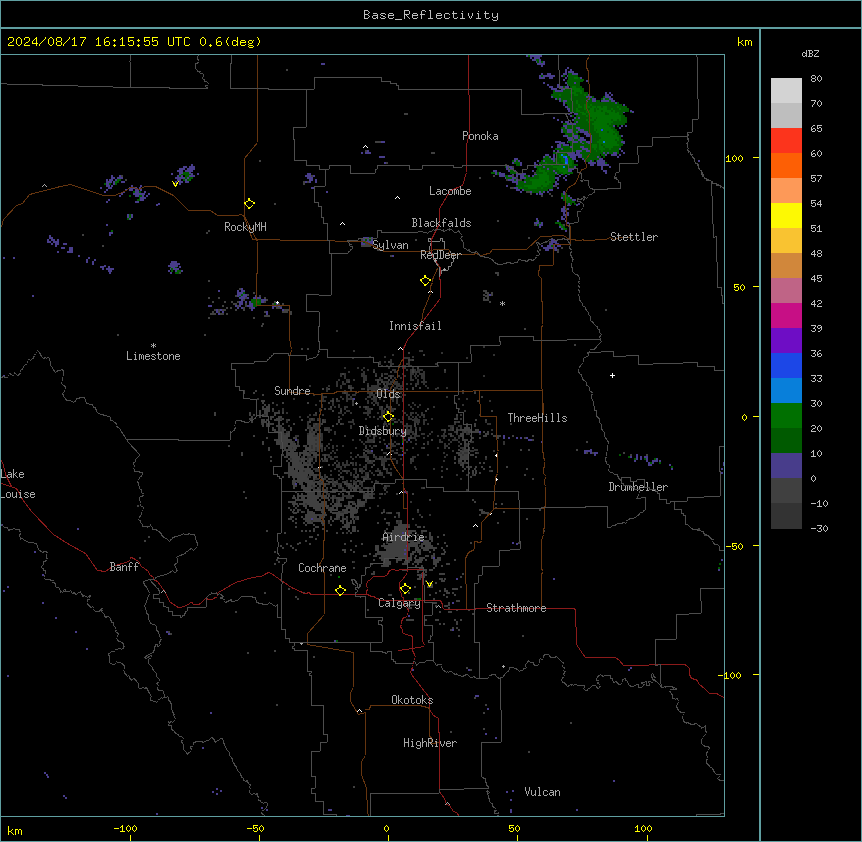Click the yellow diamond marker above Calgary label
The height and width of the screenshot is (842, 862).
405,589
